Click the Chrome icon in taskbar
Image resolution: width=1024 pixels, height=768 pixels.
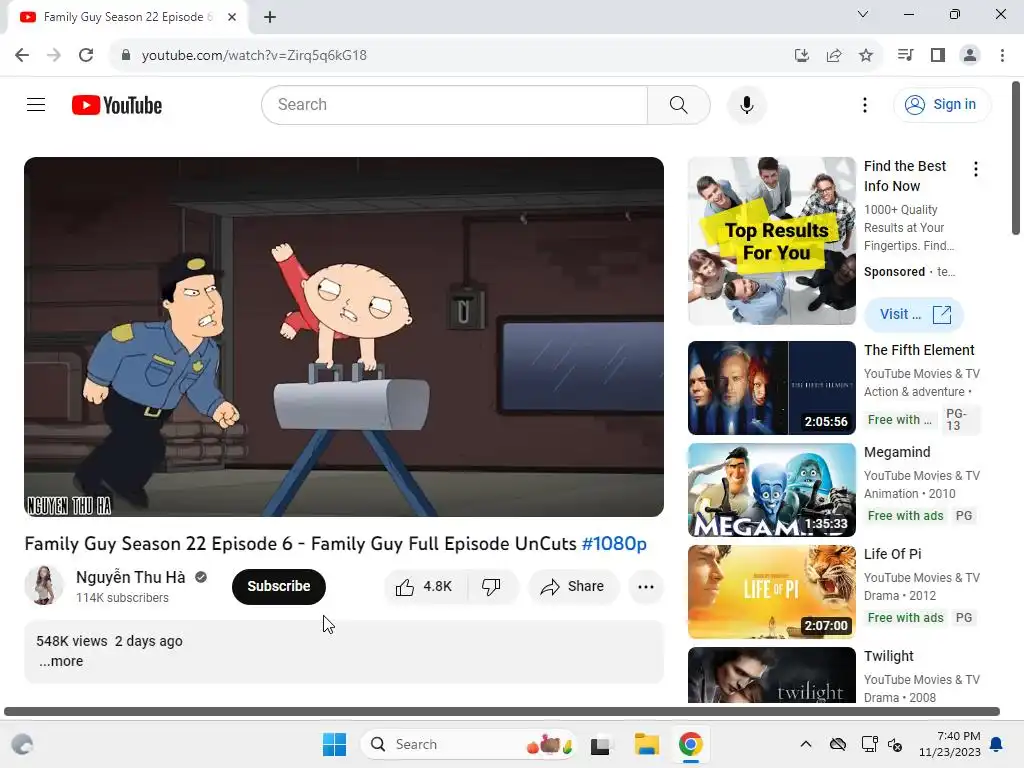tap(690, 744)
